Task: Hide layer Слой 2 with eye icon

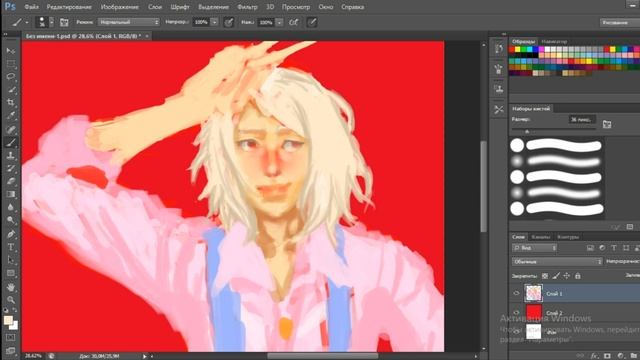Action: coord(516,313)
